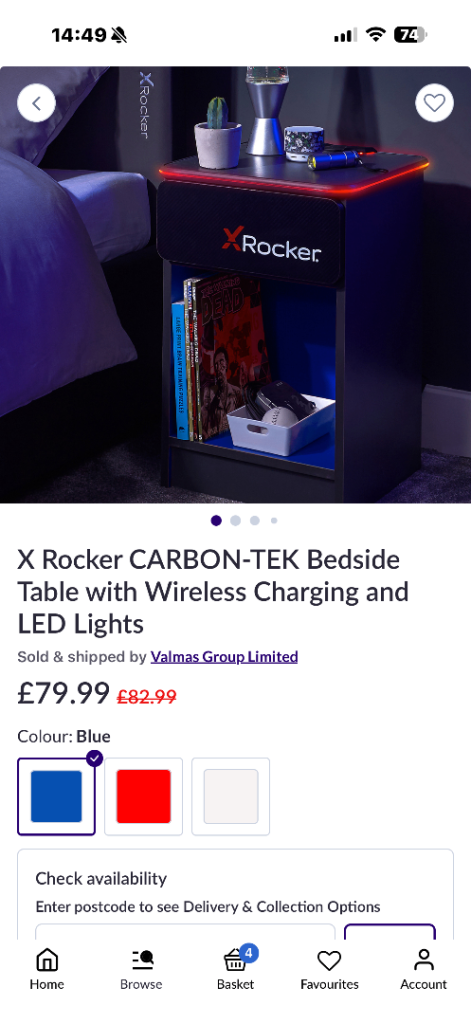This screenshot has width=471, height=1024.
Task: Choose the White colour option
Action: click(231, 797)
